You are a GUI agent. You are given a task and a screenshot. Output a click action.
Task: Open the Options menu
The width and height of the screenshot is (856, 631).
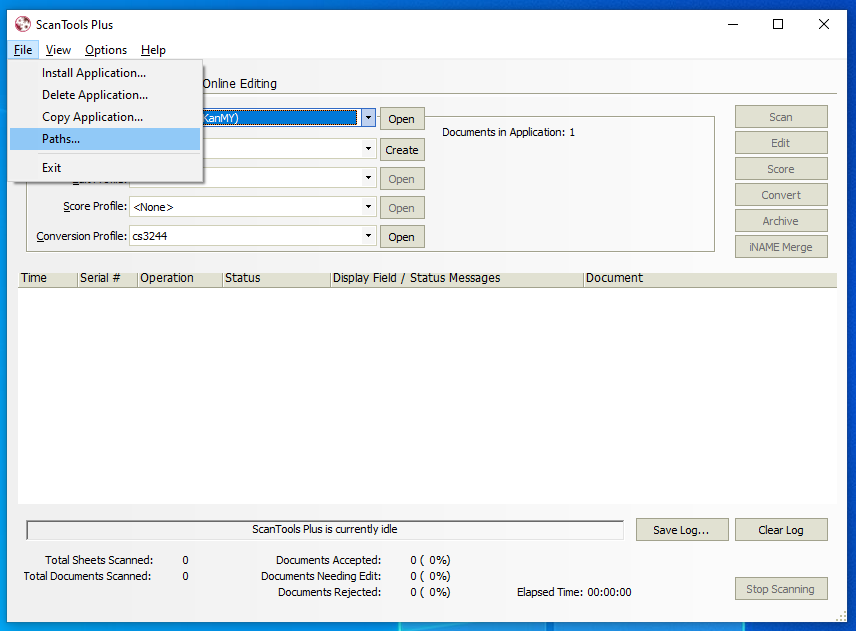click(x=106, y=50)
